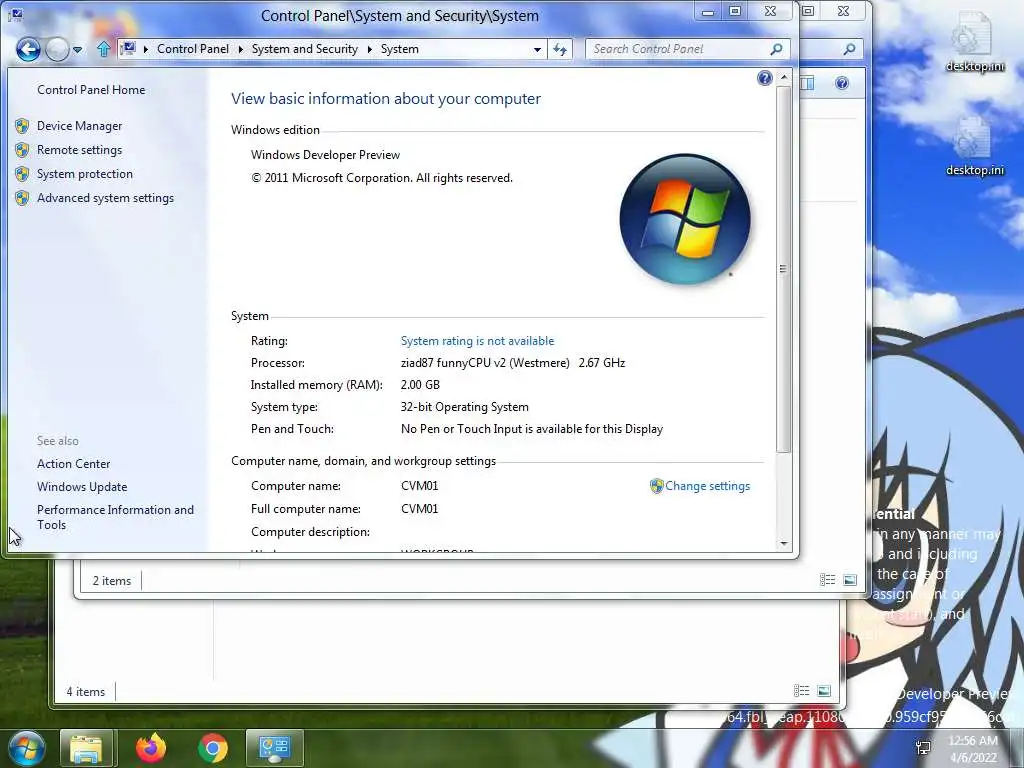Click the greyed Forward navigation button
The height and width of the screenshot is (768, 1024).
coord(57,49)
